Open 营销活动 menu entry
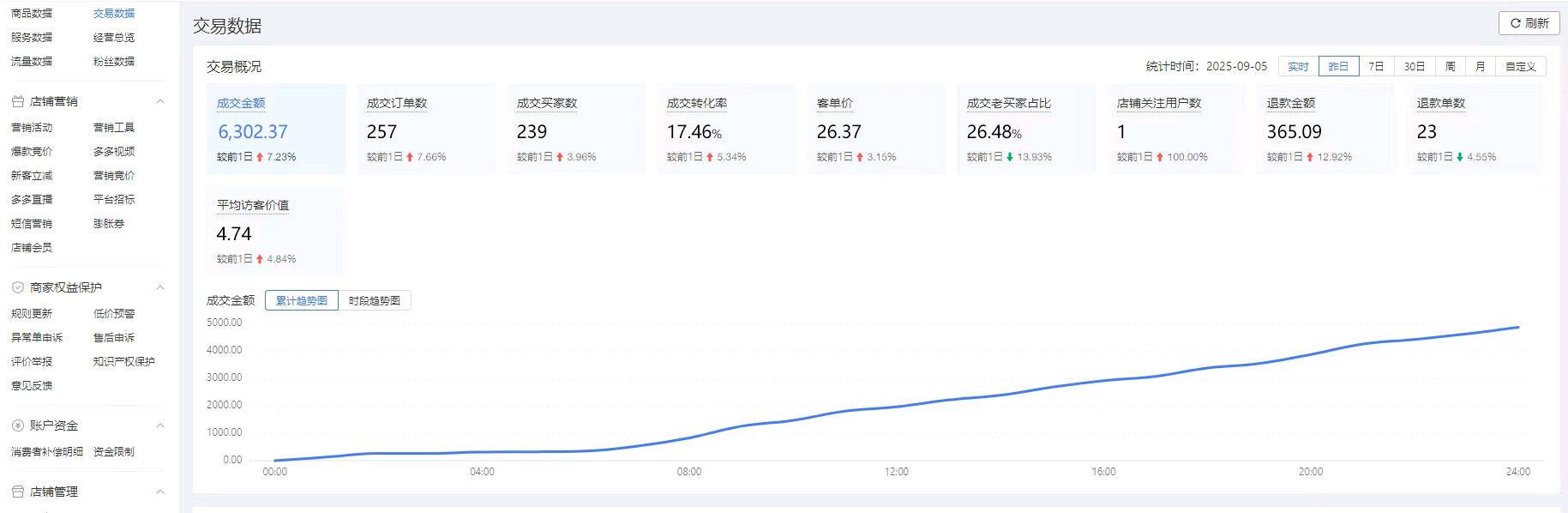 pos(32,127)
